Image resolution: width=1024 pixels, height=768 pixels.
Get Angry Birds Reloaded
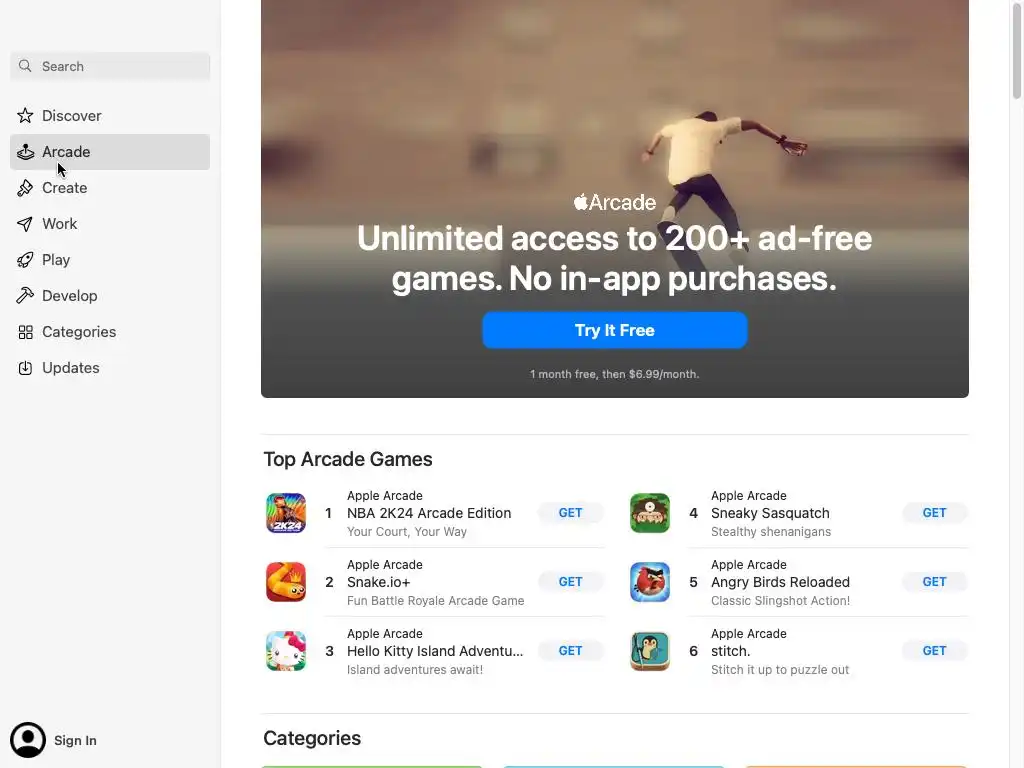click(x=935, y=582)
